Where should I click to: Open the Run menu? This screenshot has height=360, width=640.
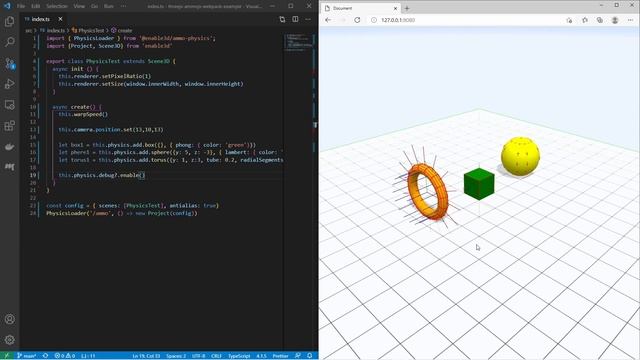[x=109, y=6]
